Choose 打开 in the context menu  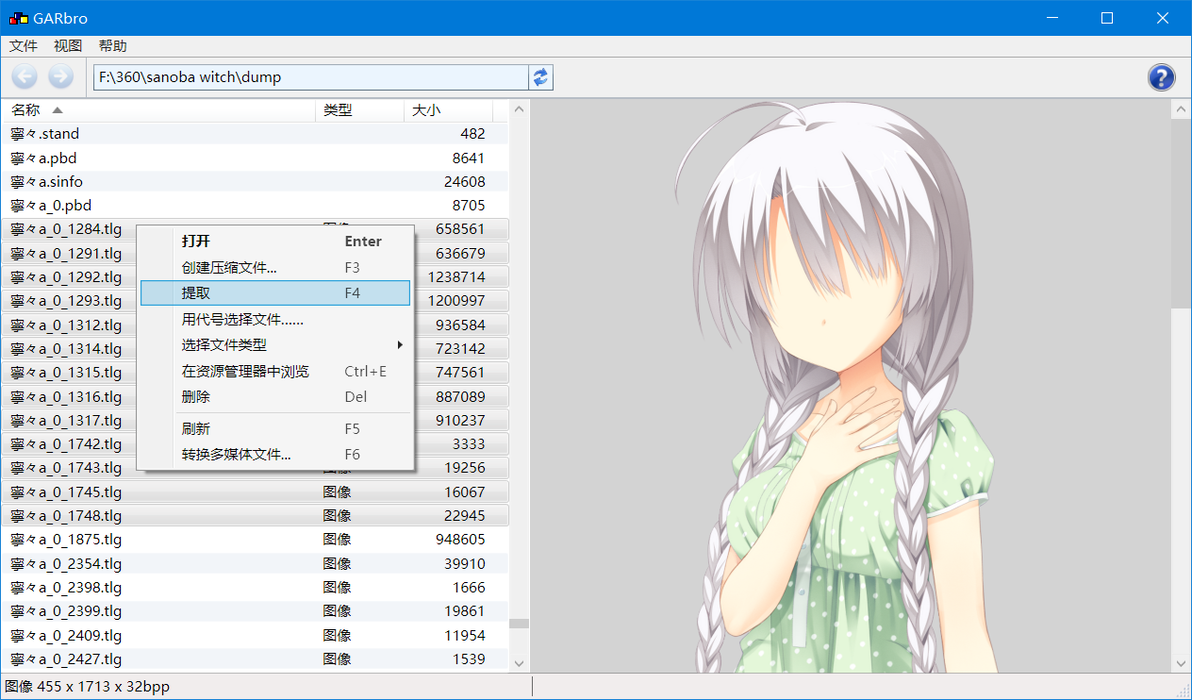(x=275, y=241)
